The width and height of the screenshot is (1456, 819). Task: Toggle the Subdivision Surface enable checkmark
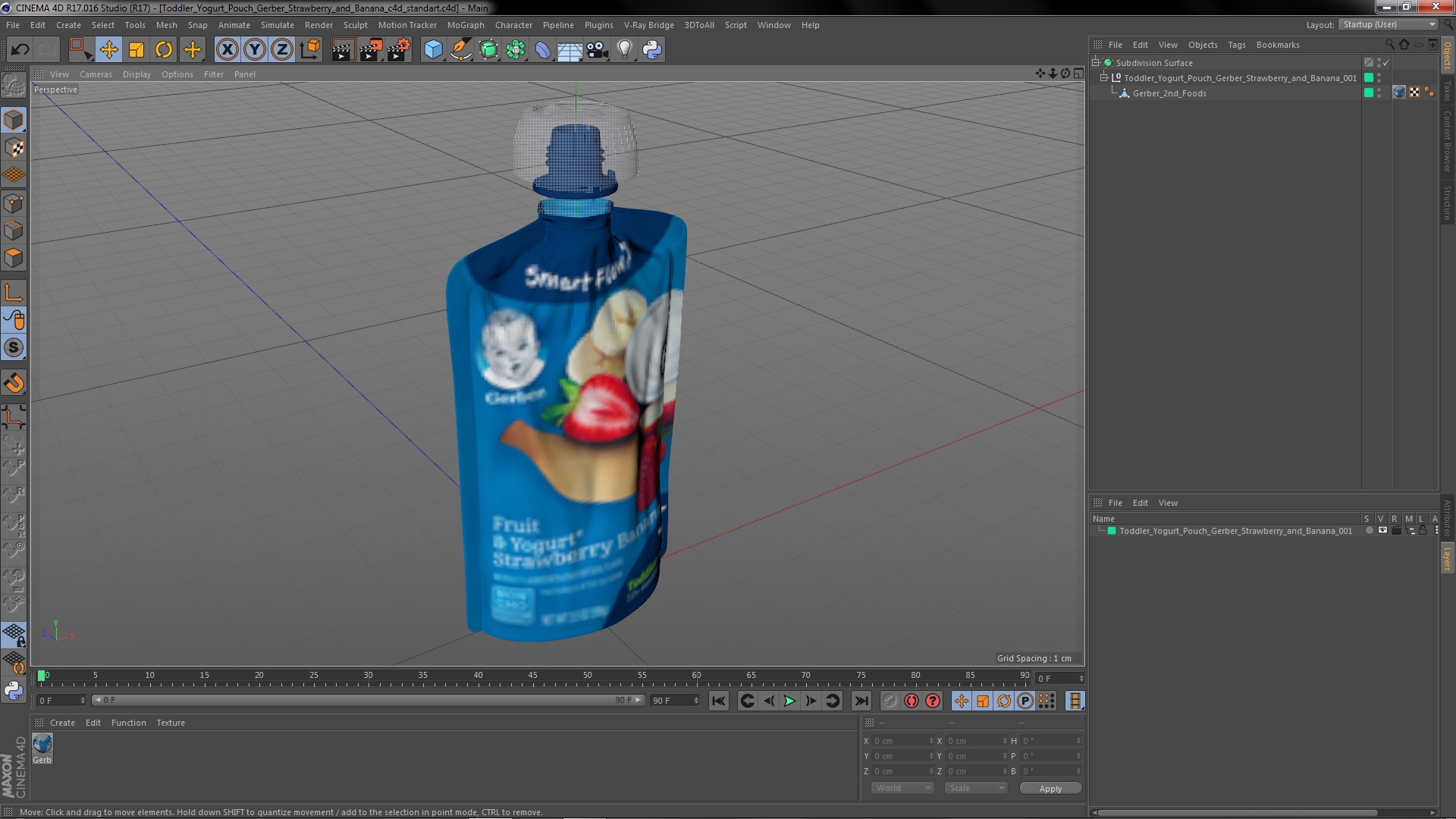point(1386,63)
